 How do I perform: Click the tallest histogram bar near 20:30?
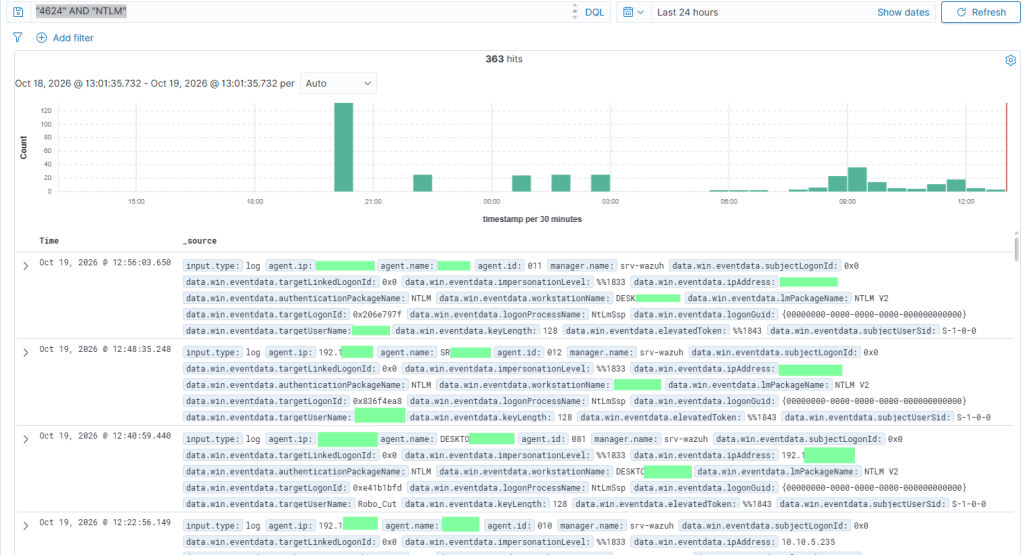(x=343, y=147)
